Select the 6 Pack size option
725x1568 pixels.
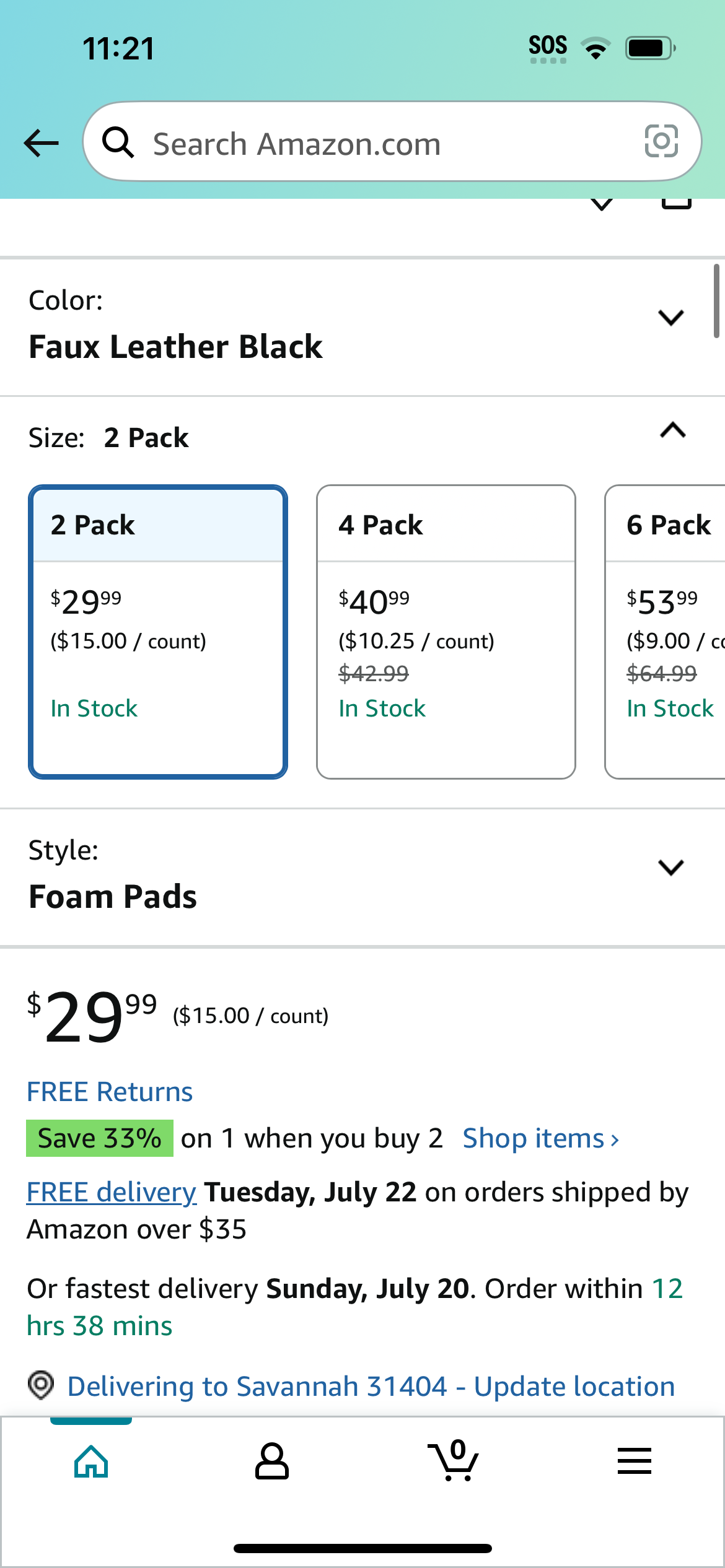click(665, 632)
